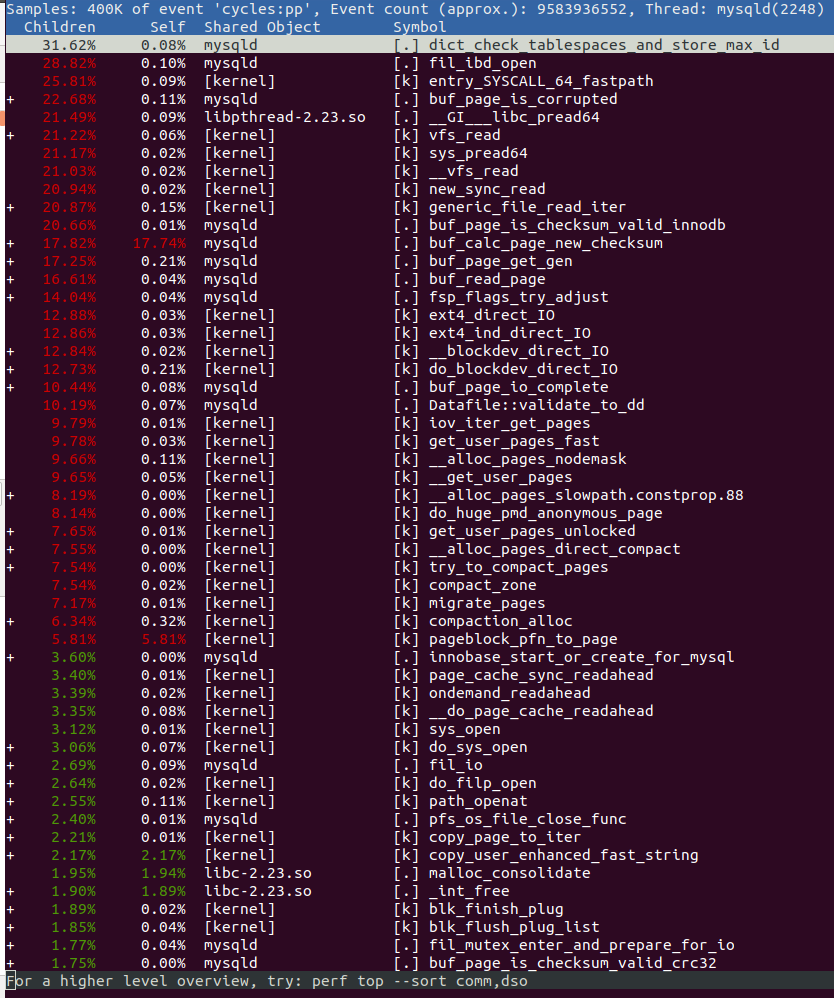
Task: Select the pageblock_pfn_to_page symbol row
Action: [x=523, y=639]
